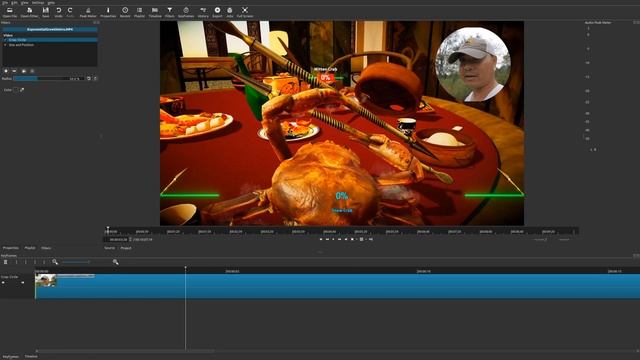Viewport: 640px width, 360px height.
Task: Switch to the Filters tab
Action: (x=46, y=248)
